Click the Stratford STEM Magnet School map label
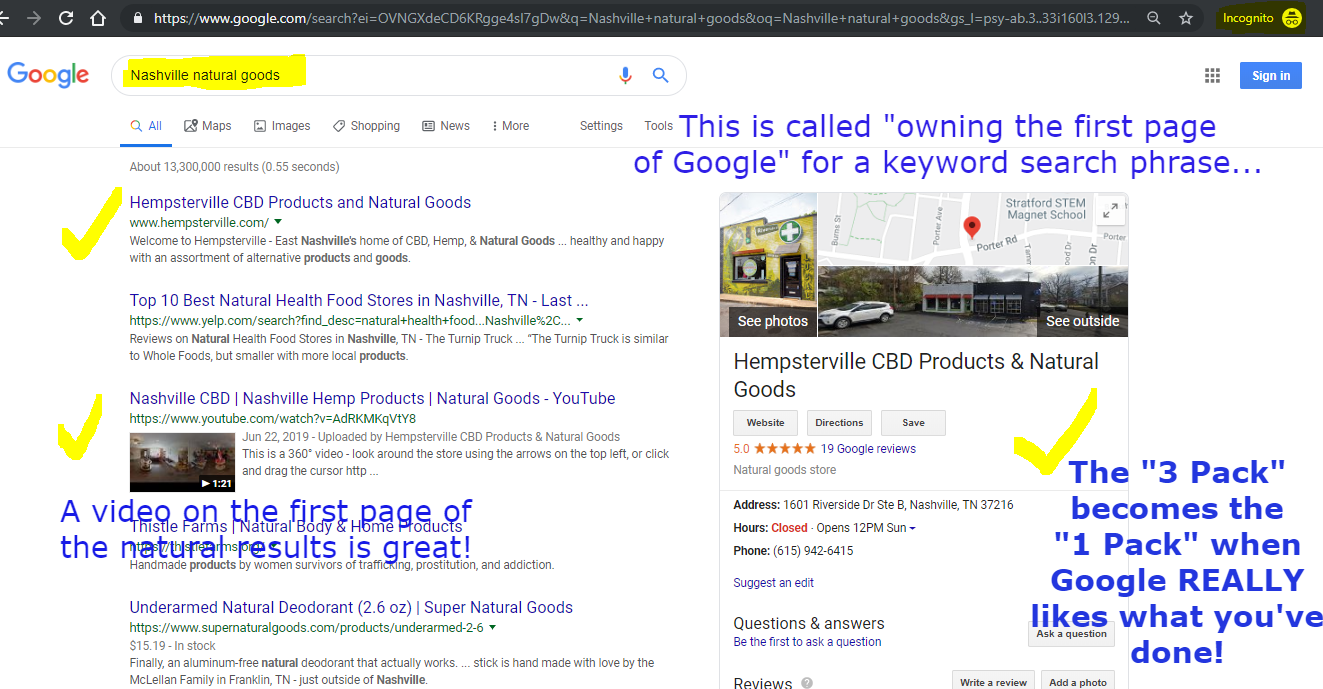Screen dimensions: 1323x689 click(x=1047, y=209)
